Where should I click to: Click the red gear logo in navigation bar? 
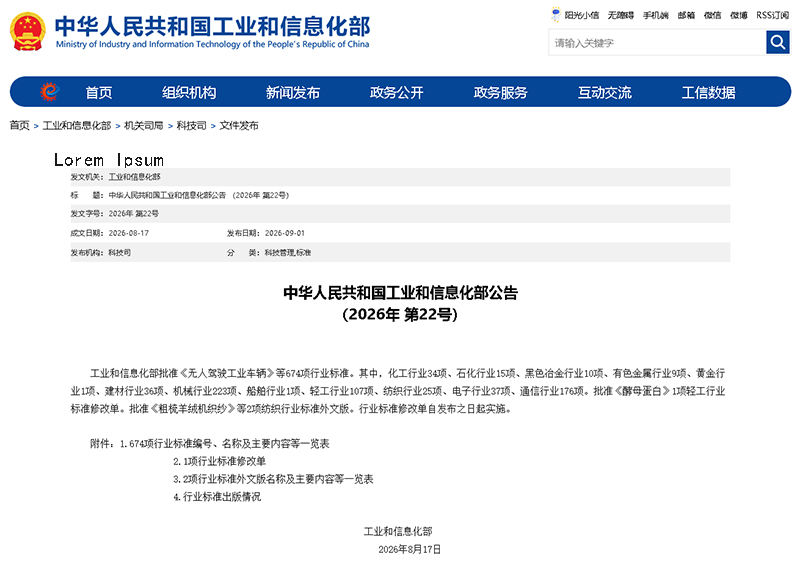pyautogui.click(x=49, y=92)
